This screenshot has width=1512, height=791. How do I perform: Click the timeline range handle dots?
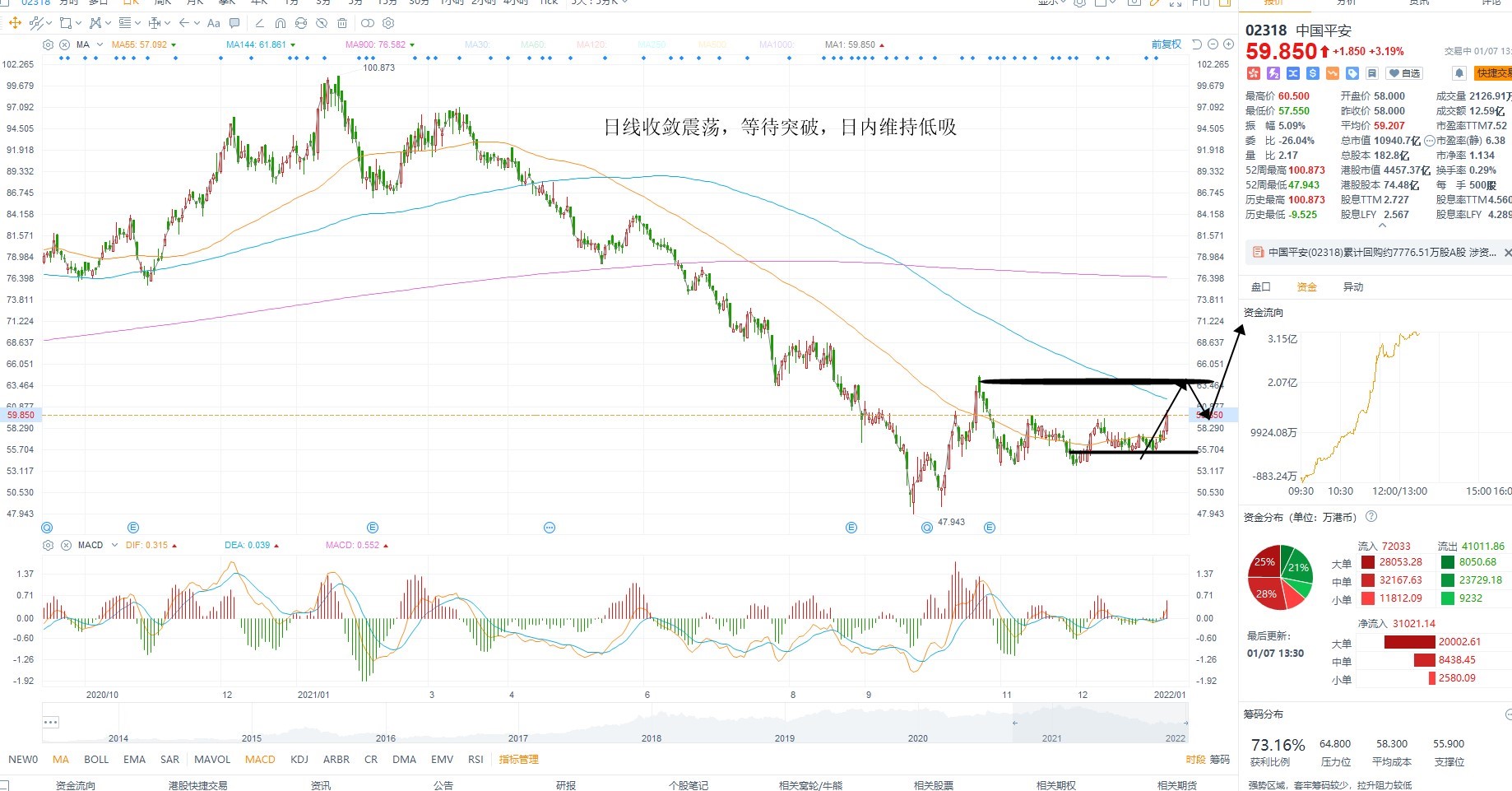51,722
